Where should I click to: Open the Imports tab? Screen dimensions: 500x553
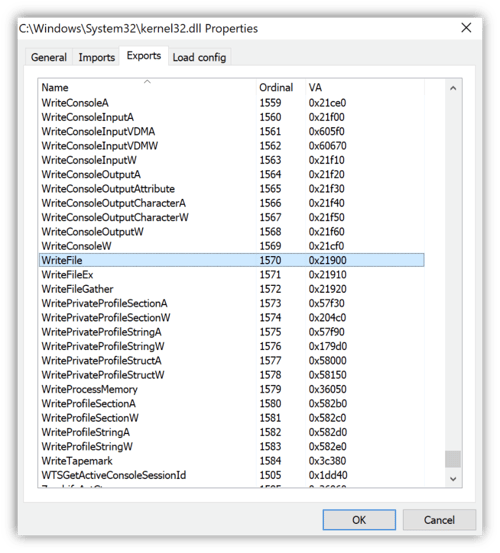97,57
